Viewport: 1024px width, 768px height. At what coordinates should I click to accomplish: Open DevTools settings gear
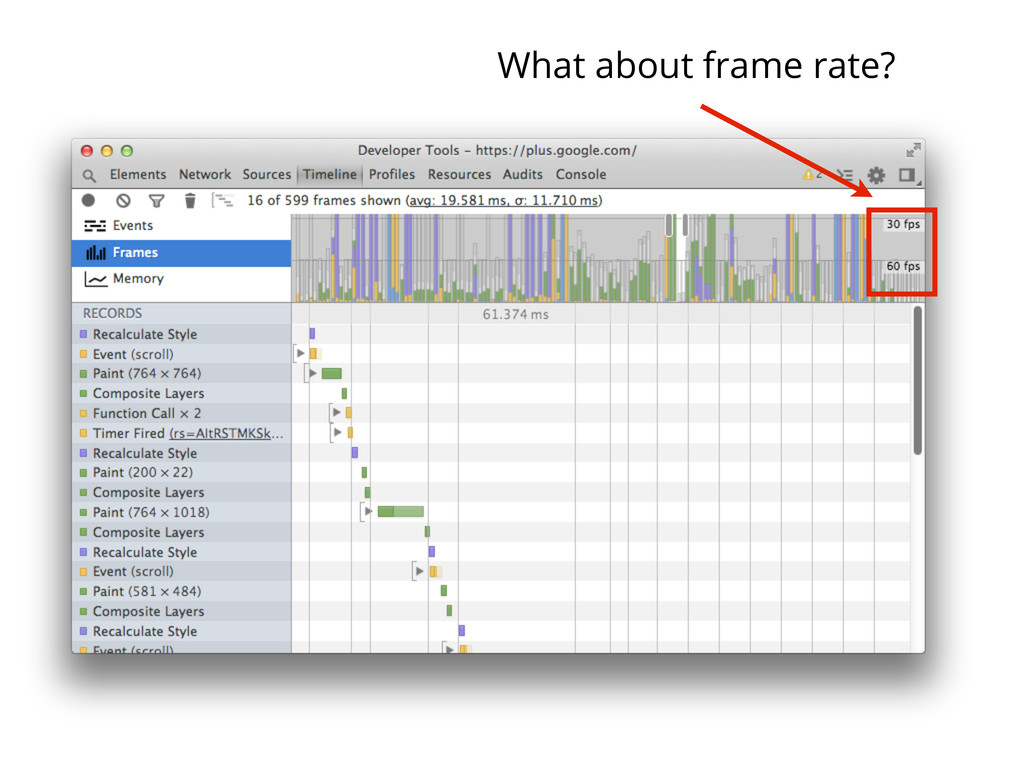click(876, 175)
